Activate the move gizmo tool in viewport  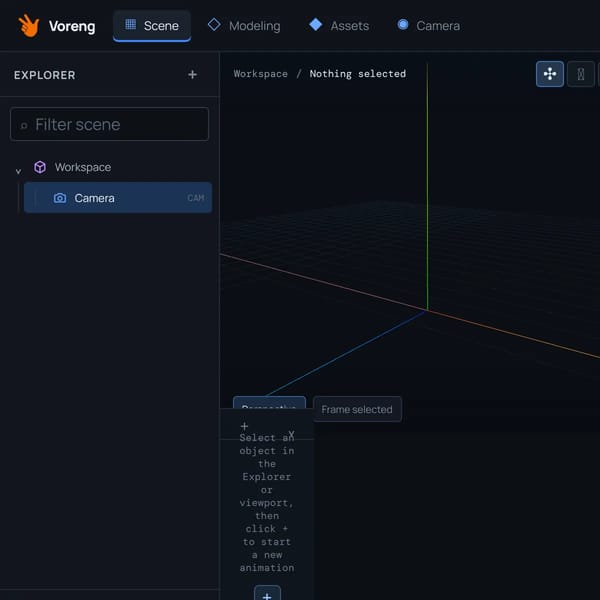pos(549,74)
